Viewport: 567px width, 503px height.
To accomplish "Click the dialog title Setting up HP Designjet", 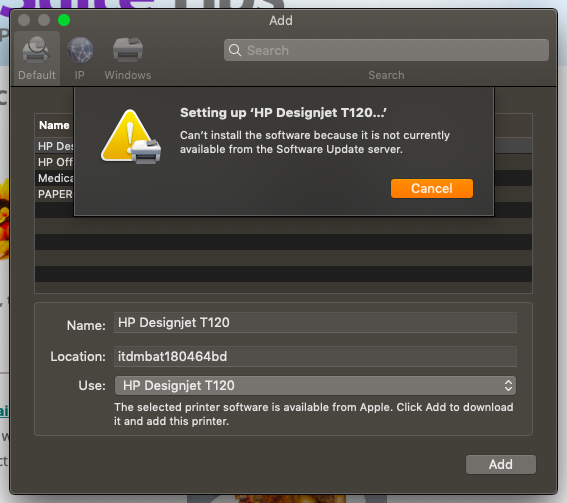I will pyautogui.click(x=284, y=113).
